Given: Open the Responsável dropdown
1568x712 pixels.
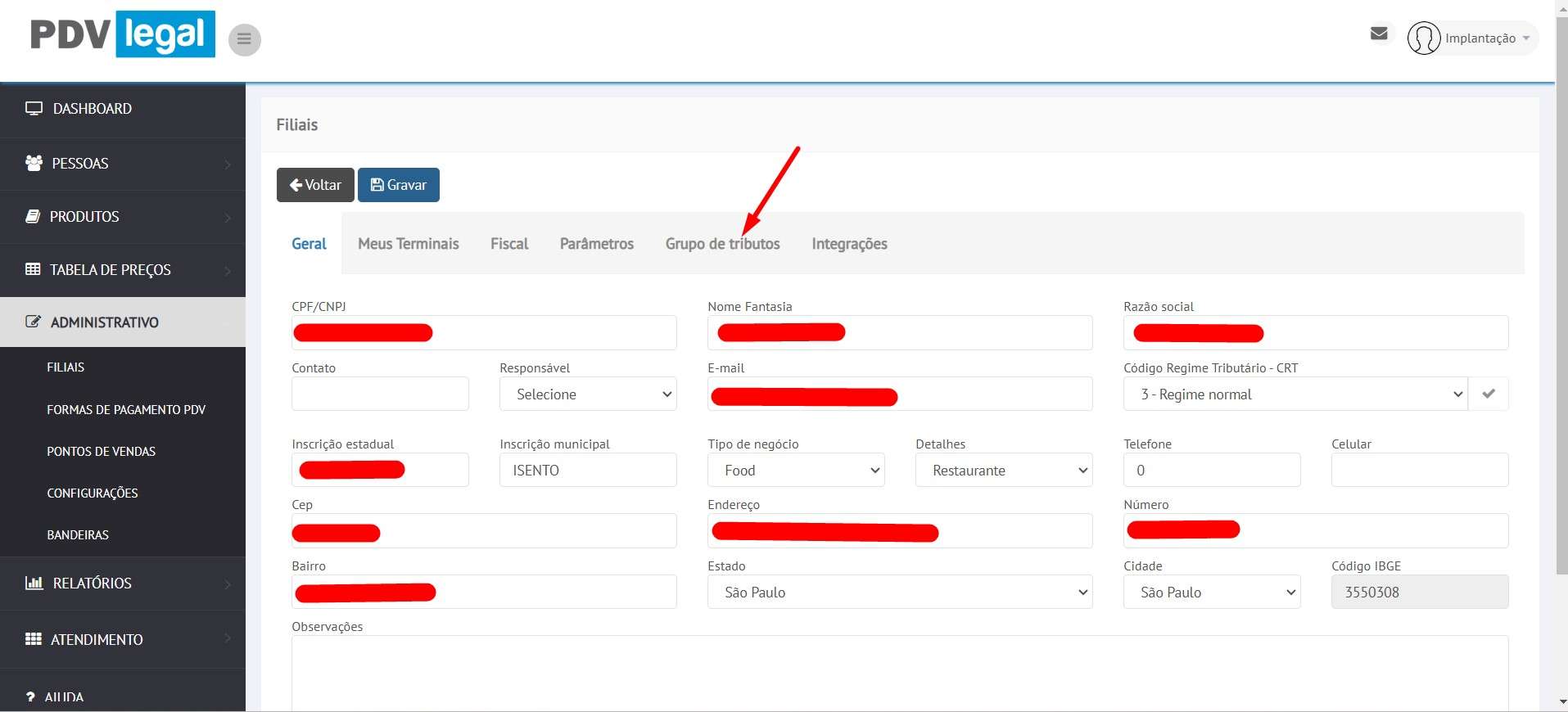Looking at the screenshot, I should (588, 394).
